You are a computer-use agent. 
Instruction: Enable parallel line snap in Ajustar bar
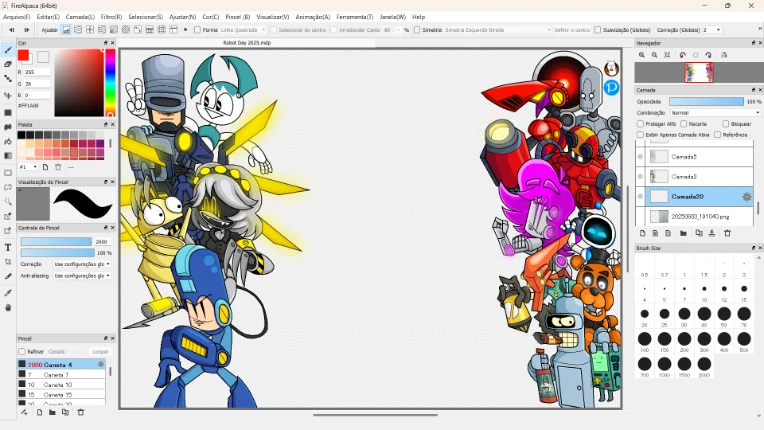[x=78, y=30]
